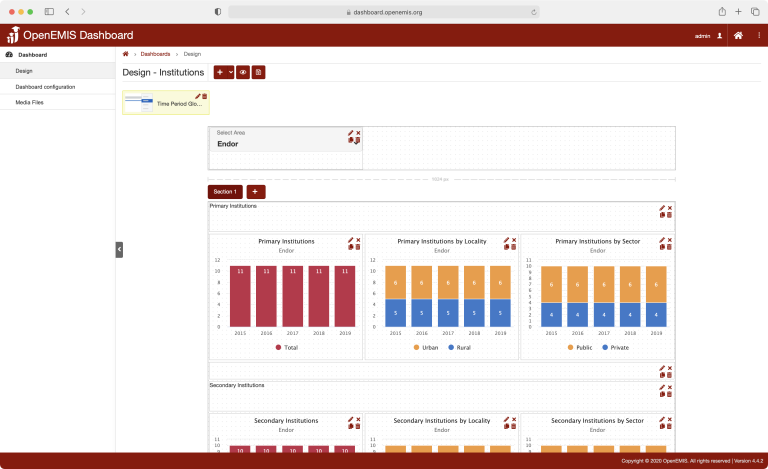The width and height of the screenshot is (768, 469).
Task: Select Media Files in the sidebar
Action: pyautogui.click(x=29, y=102)
